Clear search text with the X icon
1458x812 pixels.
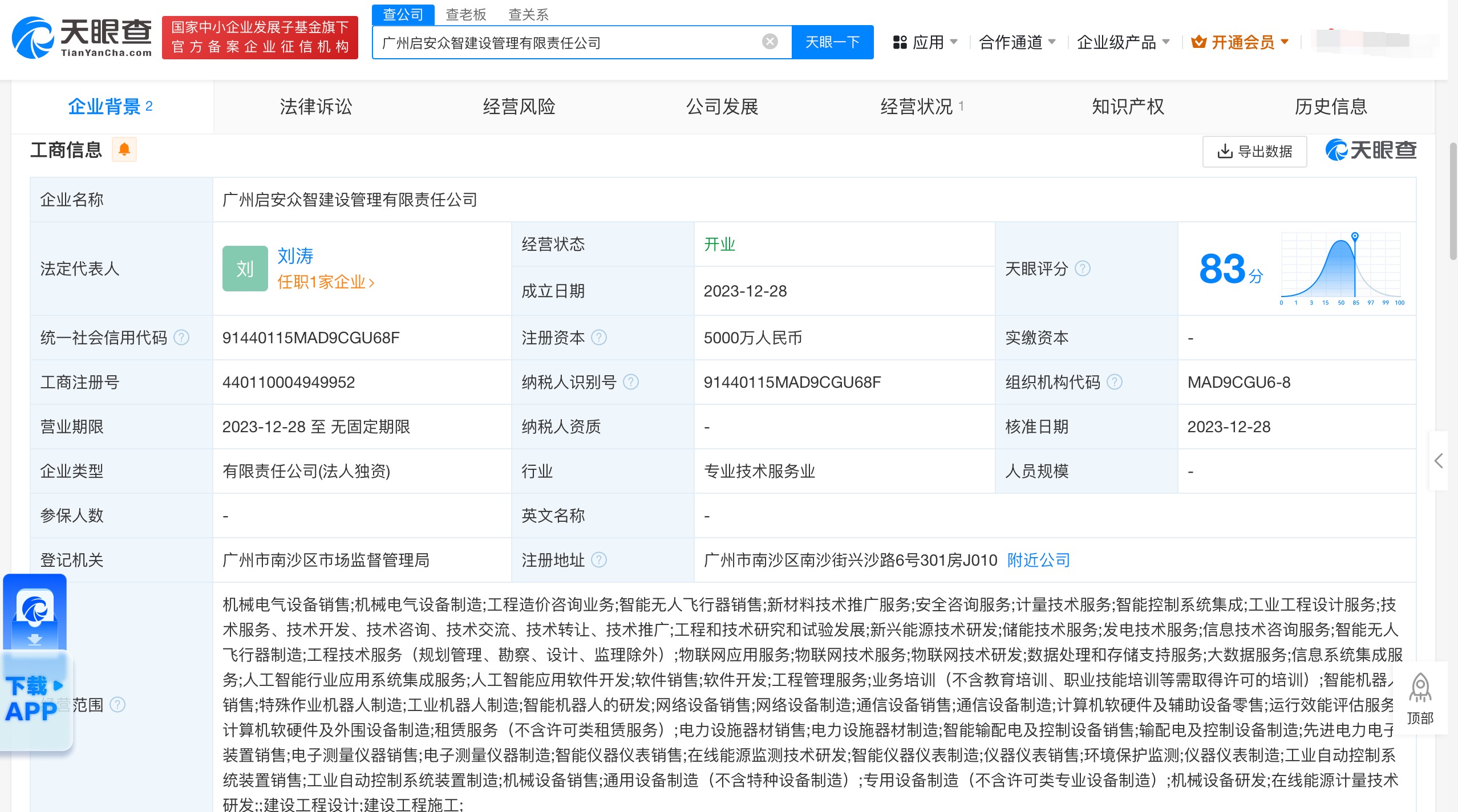(769, 42)
